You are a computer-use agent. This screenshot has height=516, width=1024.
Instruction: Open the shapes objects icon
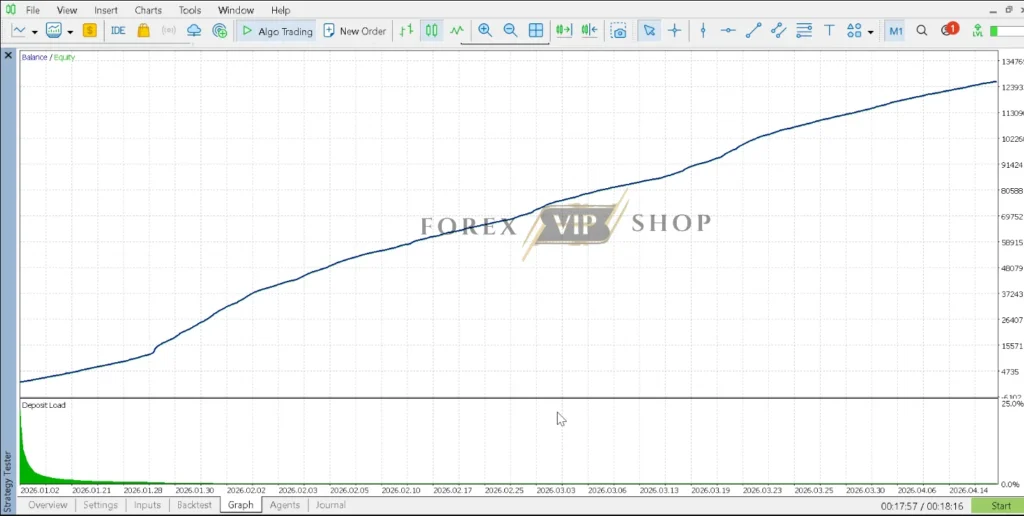coord(854,31)
